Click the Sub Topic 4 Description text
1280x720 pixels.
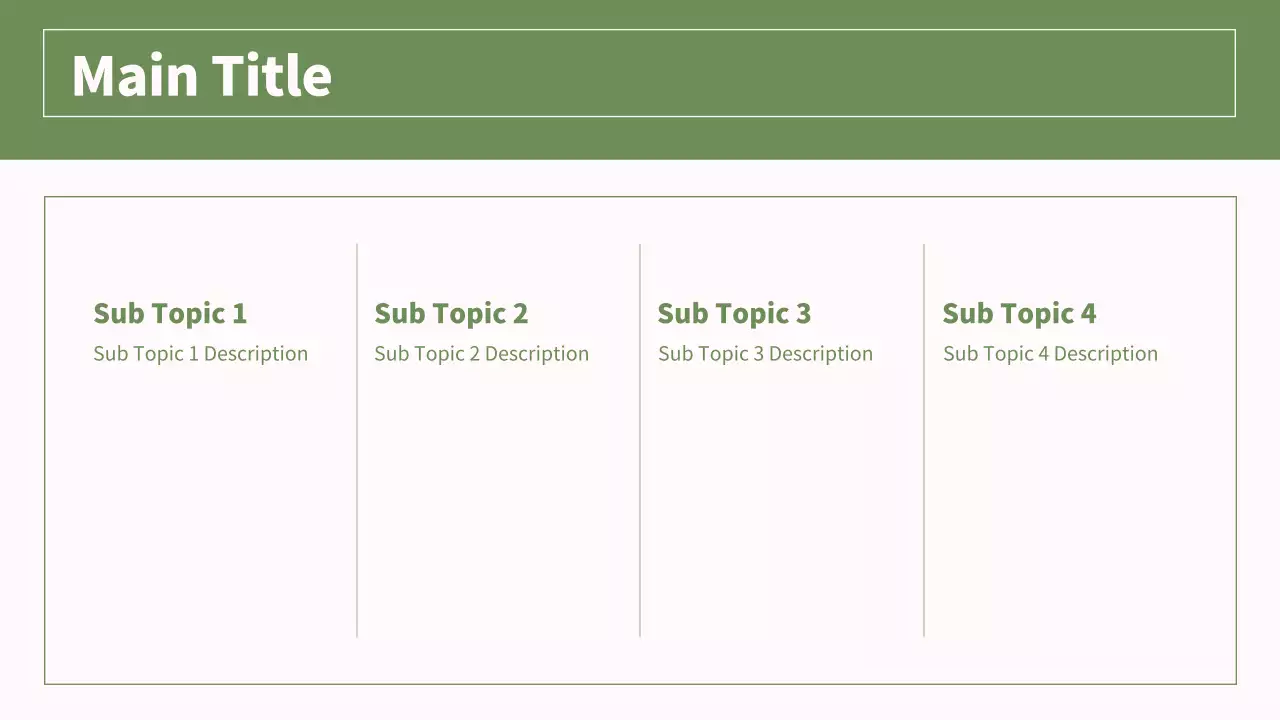1050,354
